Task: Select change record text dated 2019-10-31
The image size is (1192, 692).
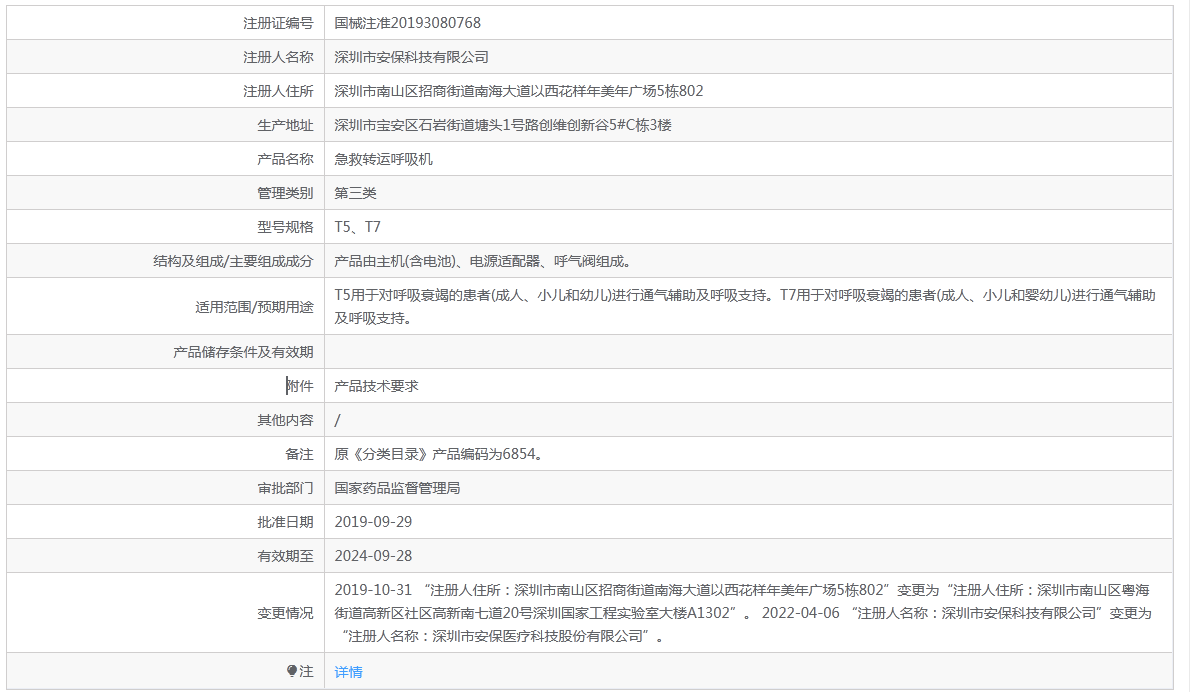Action: [743, 613]
